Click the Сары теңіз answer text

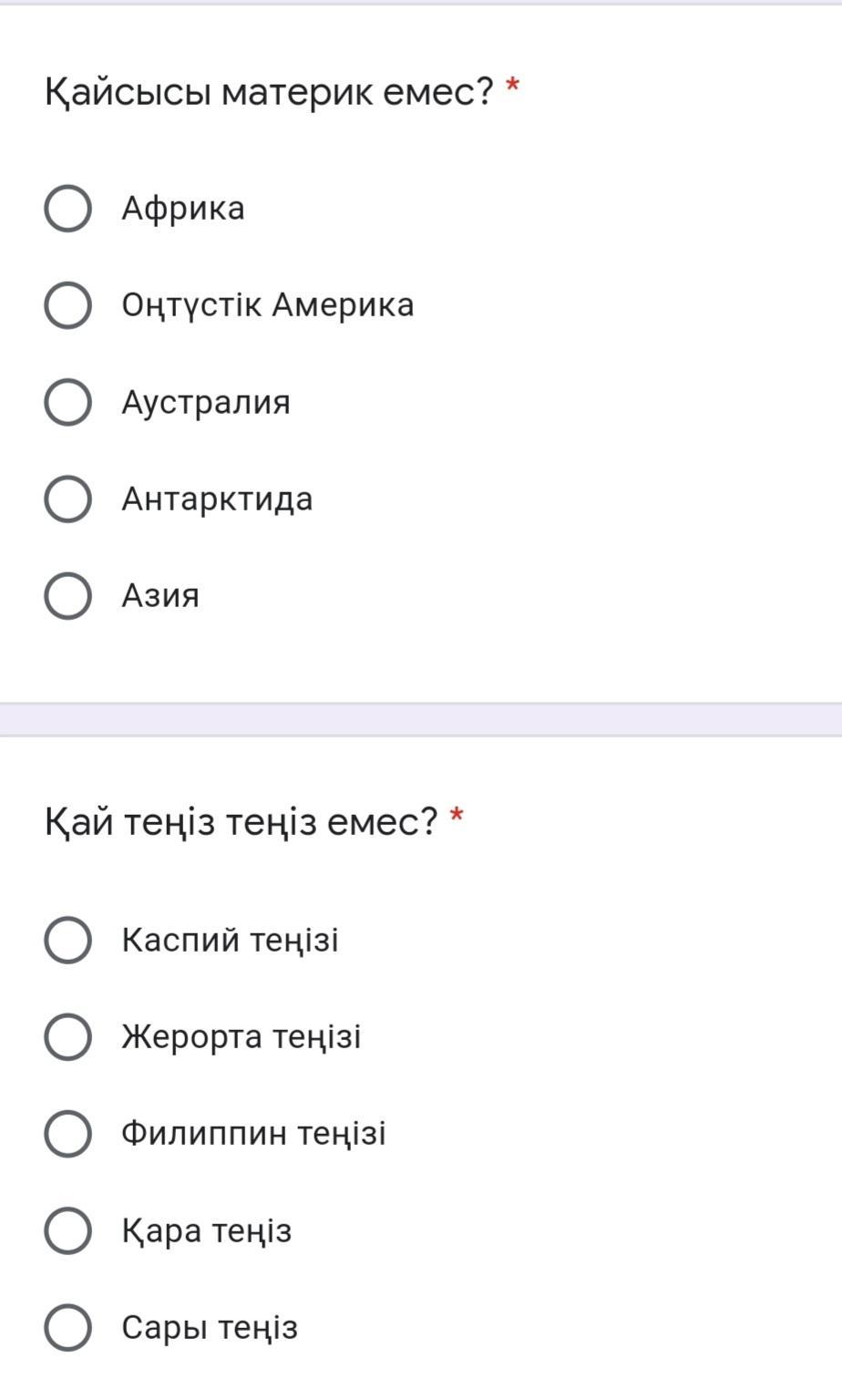pyautogui.click(x=210, y=1327)
